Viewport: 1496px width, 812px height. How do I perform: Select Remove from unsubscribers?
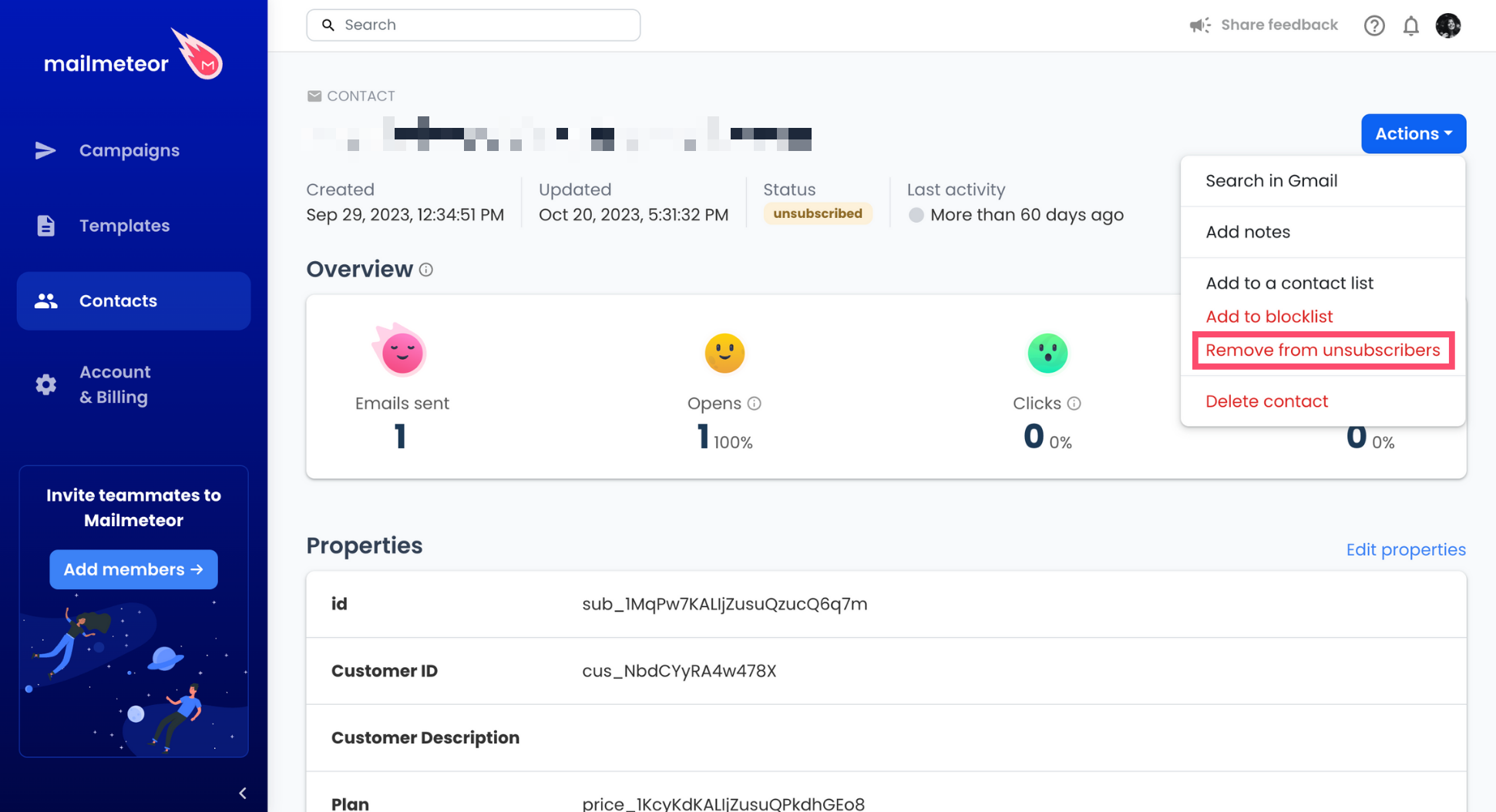pyautogui.click(x=1323, y=351)
